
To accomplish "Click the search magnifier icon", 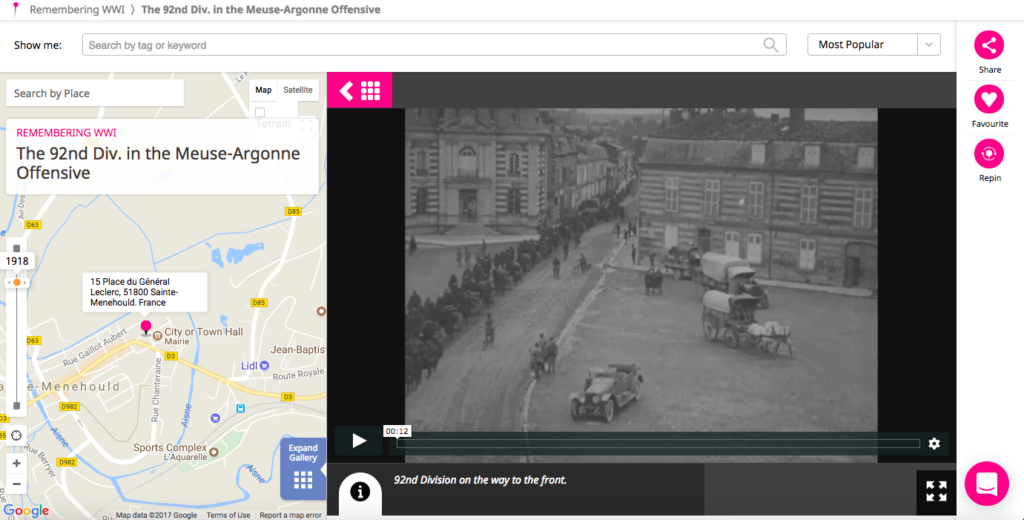I will 771,44.
